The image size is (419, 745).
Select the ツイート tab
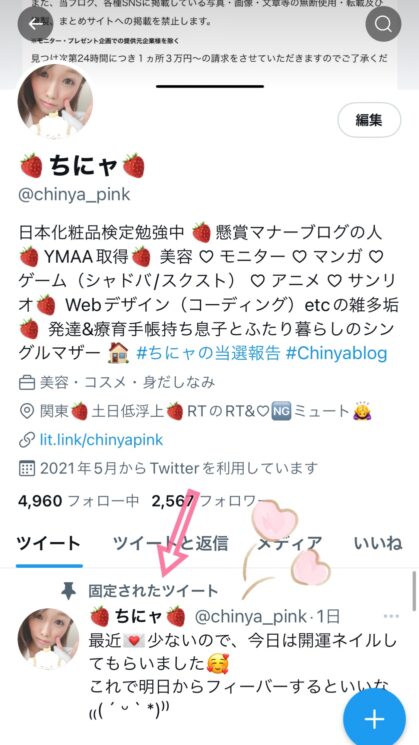[48, 543]
